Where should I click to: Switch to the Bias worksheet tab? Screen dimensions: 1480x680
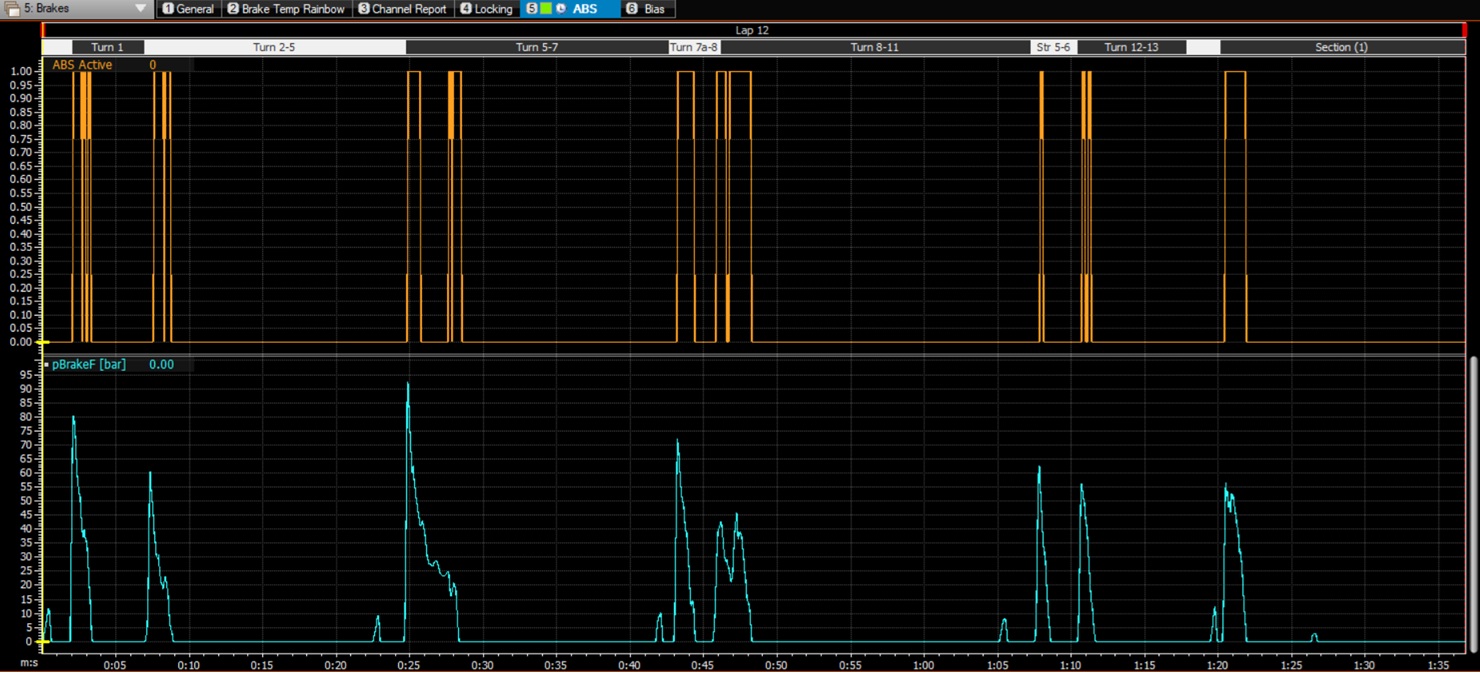[654, 9]
